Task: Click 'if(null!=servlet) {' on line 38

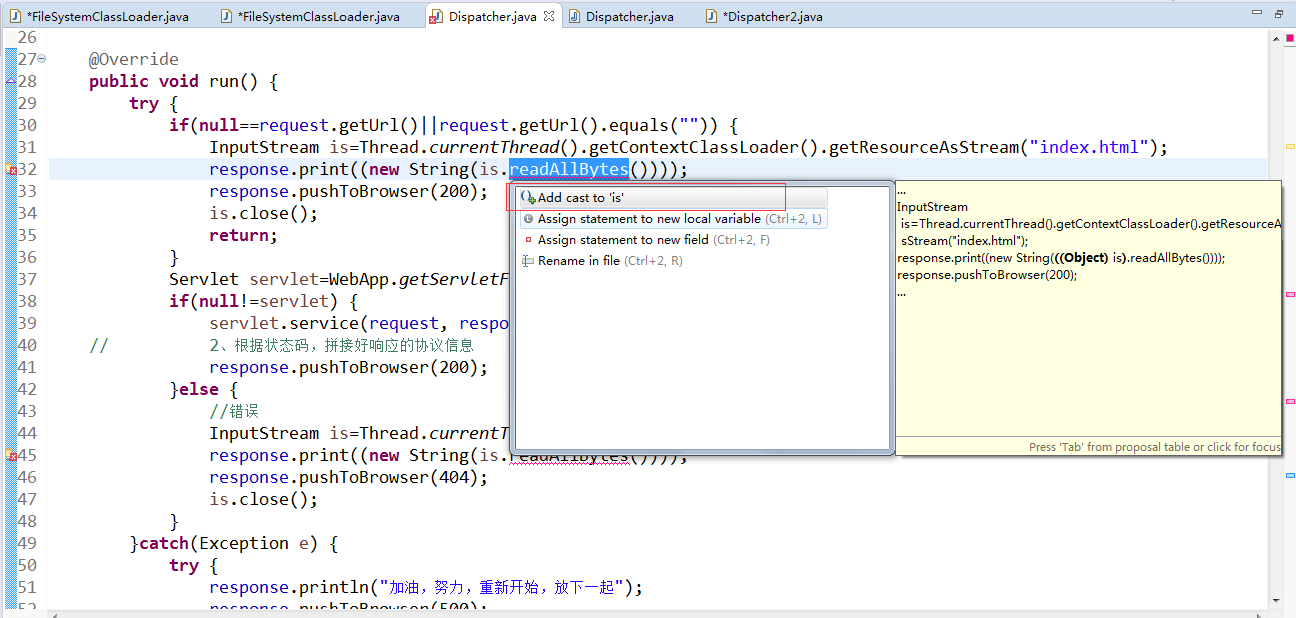Action: point(264,302)
